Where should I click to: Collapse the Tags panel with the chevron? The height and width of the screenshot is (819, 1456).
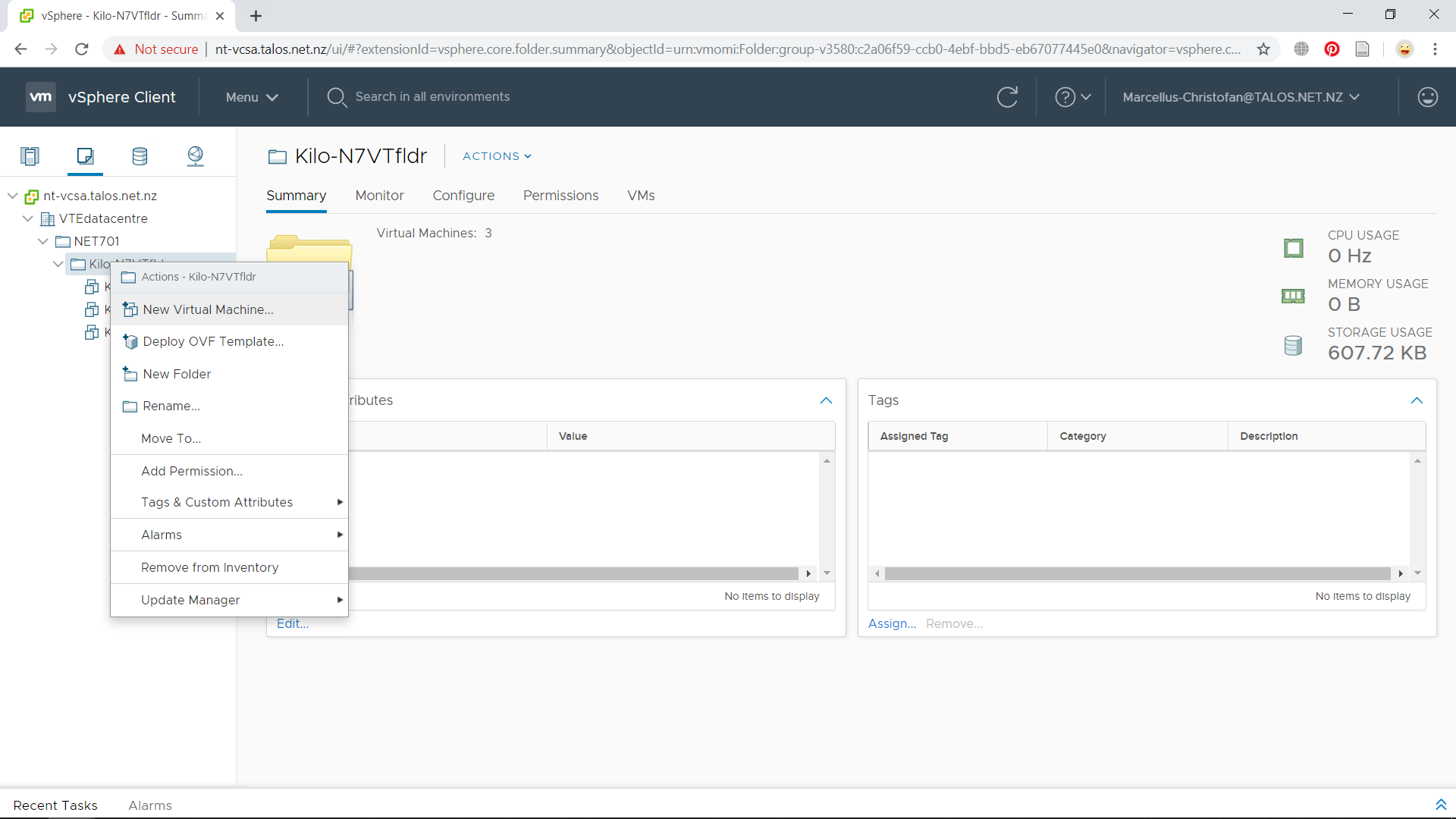(1417, 400)
